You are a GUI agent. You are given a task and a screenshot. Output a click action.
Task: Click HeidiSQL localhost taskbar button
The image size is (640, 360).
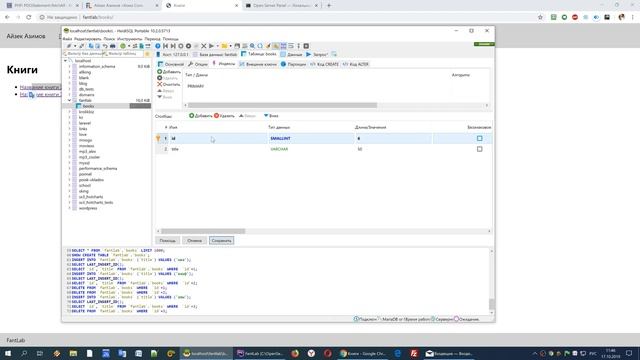point(206,353)
